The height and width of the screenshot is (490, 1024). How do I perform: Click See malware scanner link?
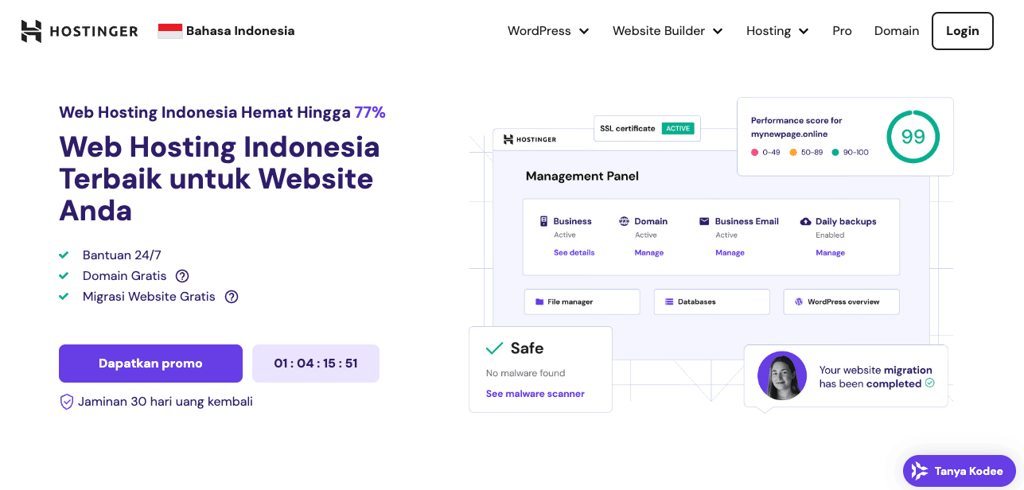pyautogui.click(x=535, y=394)
